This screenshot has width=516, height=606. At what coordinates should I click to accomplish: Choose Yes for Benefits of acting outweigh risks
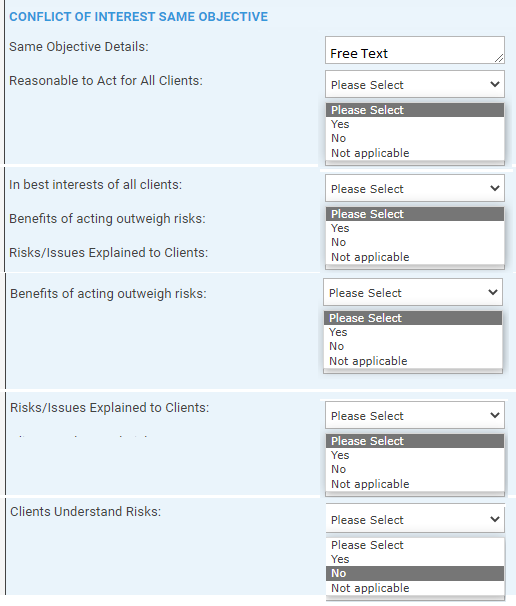pos(413,332)
